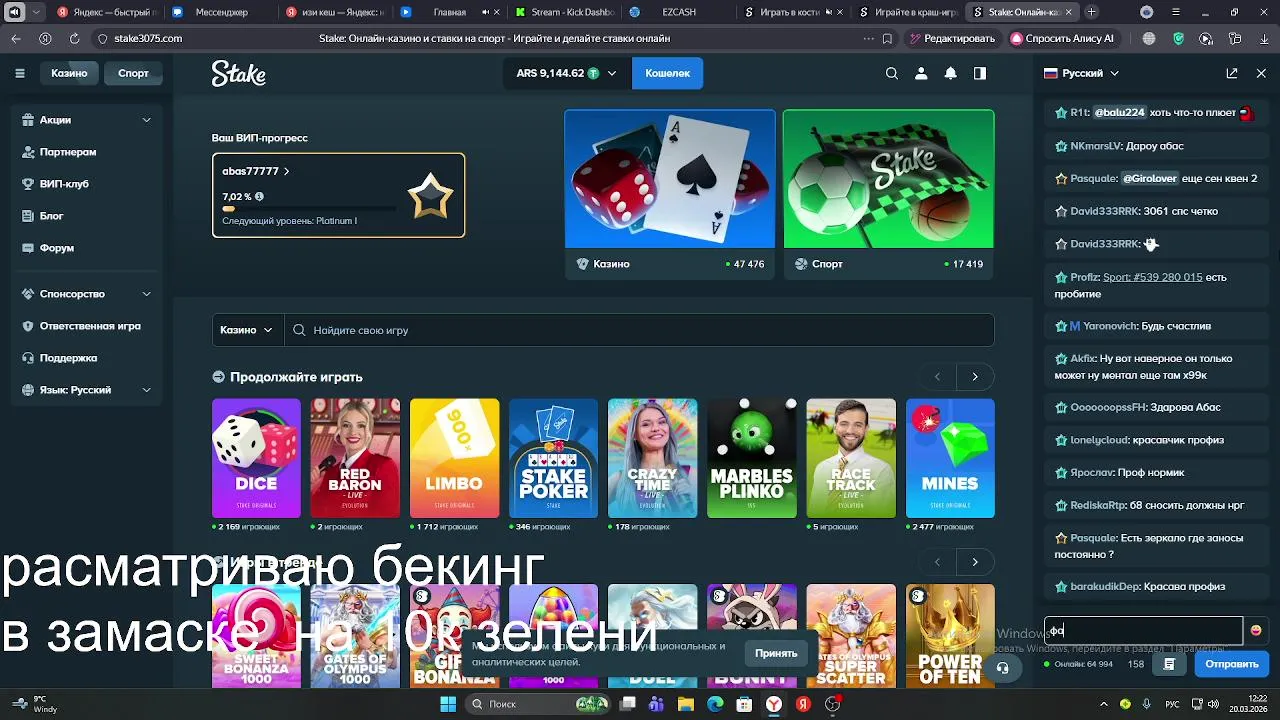Open Казино search category dropdown
The image size is (1280, 720).
click(x=248, y=330)
